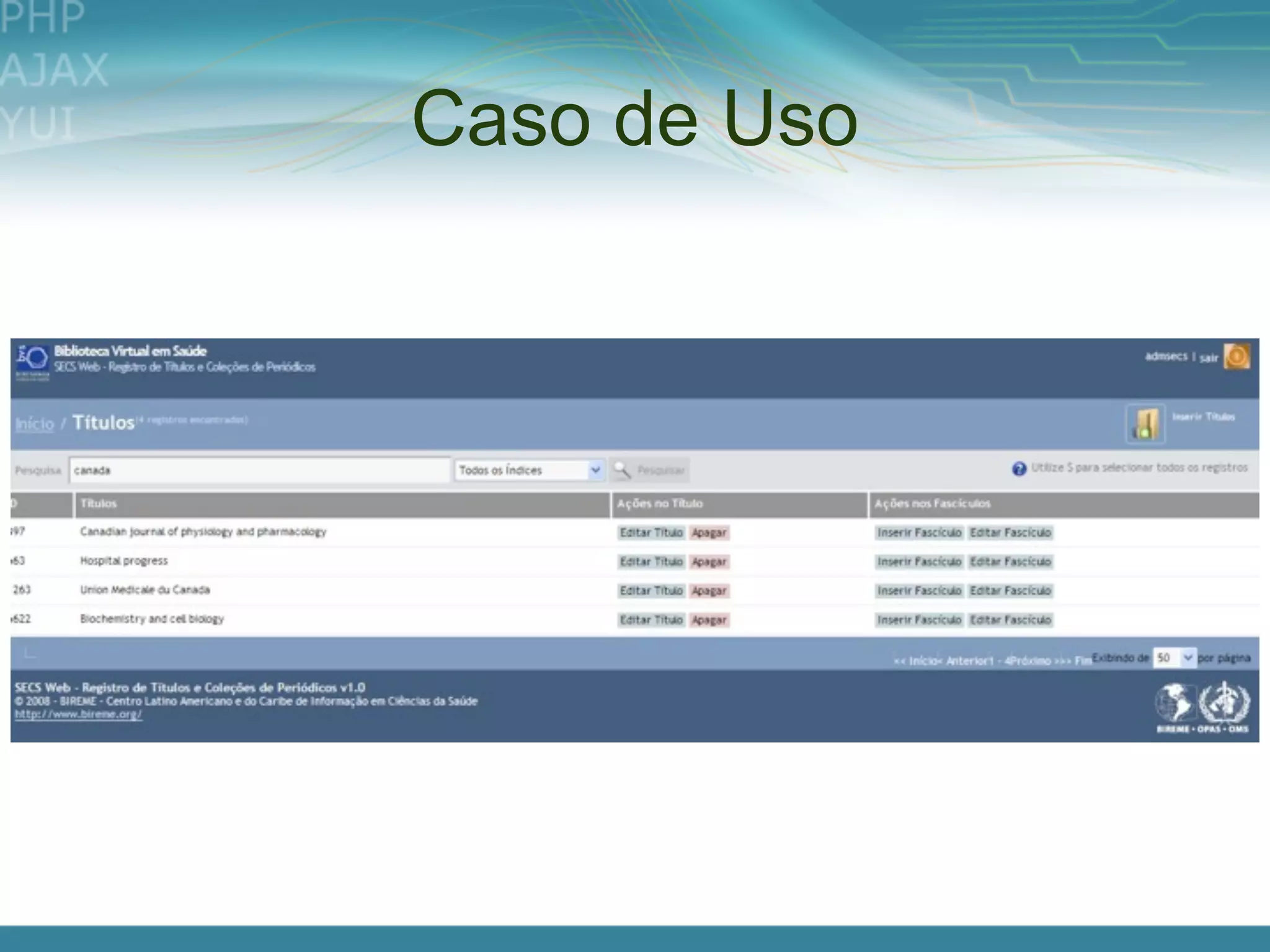
Task: Open the www.bireme.org footer link
Action: click(x=78, y=714)
